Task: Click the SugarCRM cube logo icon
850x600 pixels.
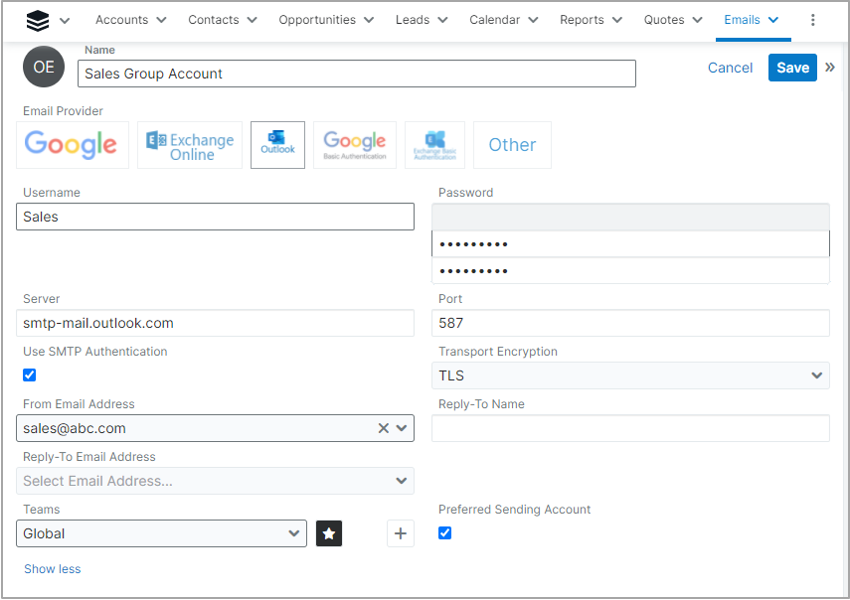Action: (x=38, y=20)
